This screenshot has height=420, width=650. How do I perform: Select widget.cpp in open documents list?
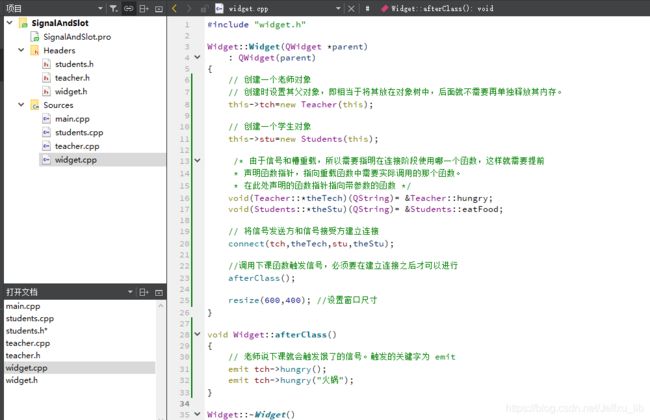80,368
